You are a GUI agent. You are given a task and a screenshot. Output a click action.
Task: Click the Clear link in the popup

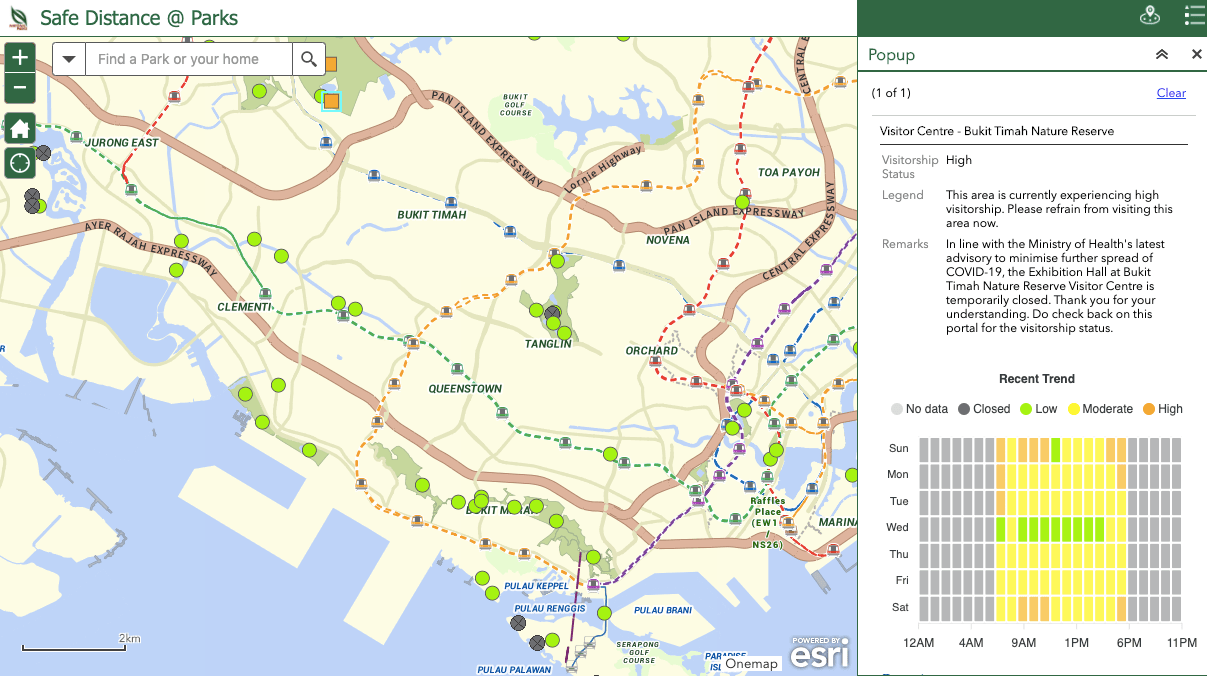1171,93
